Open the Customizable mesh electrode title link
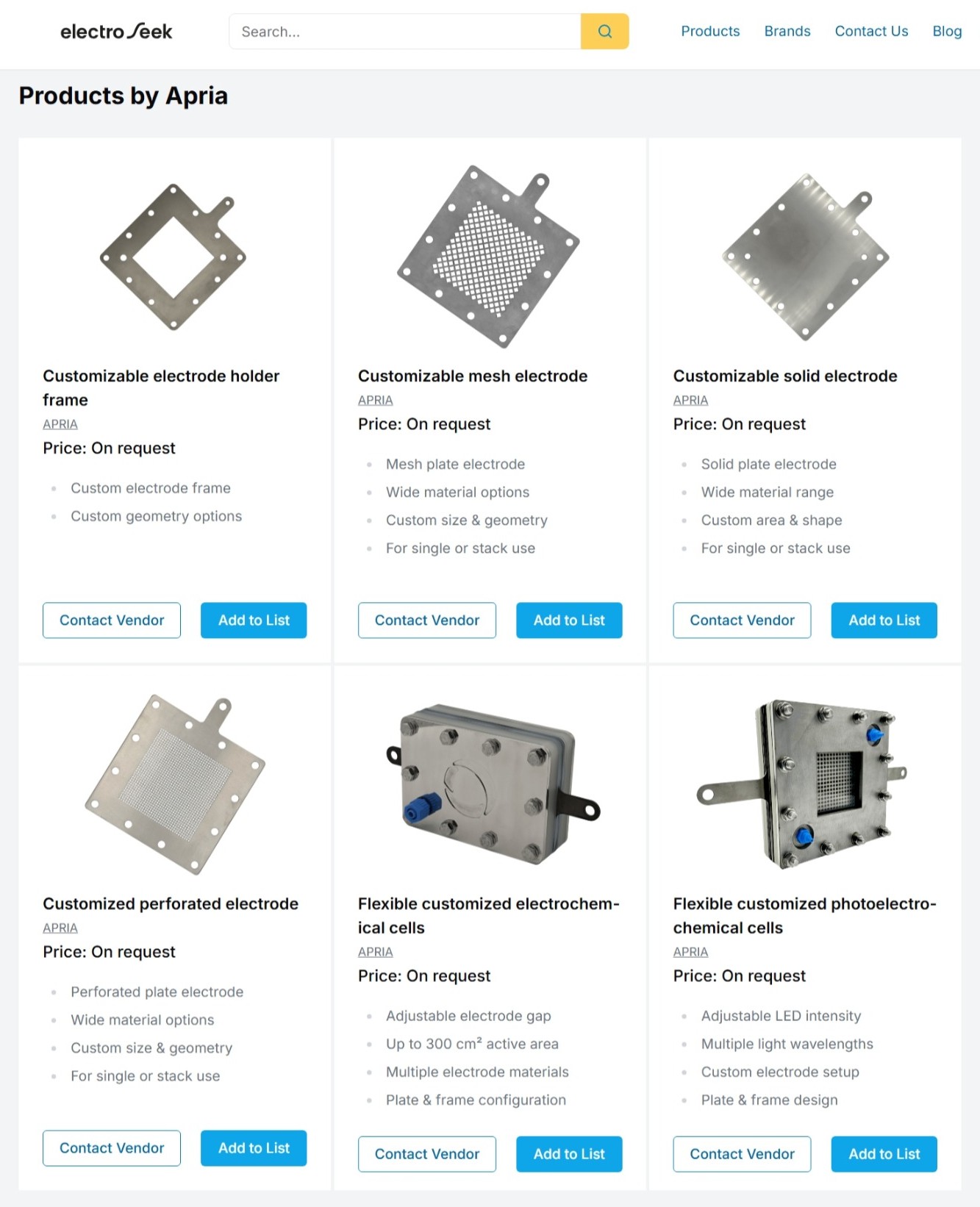Viewport: 980px width, 1207px height. 473,376
